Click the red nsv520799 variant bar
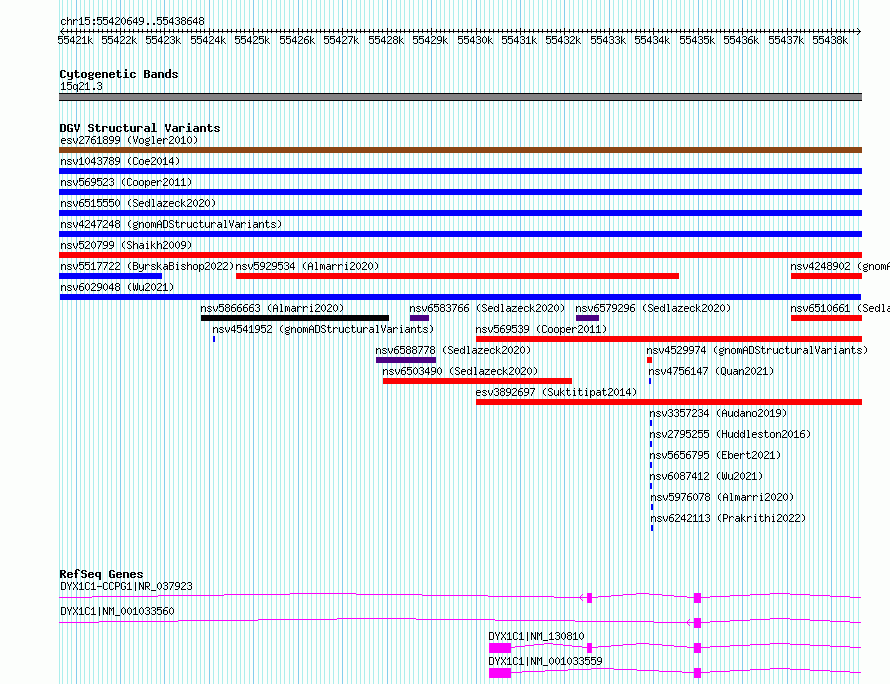Viewport: 890px width, 684px height. (x=460, y=255)
